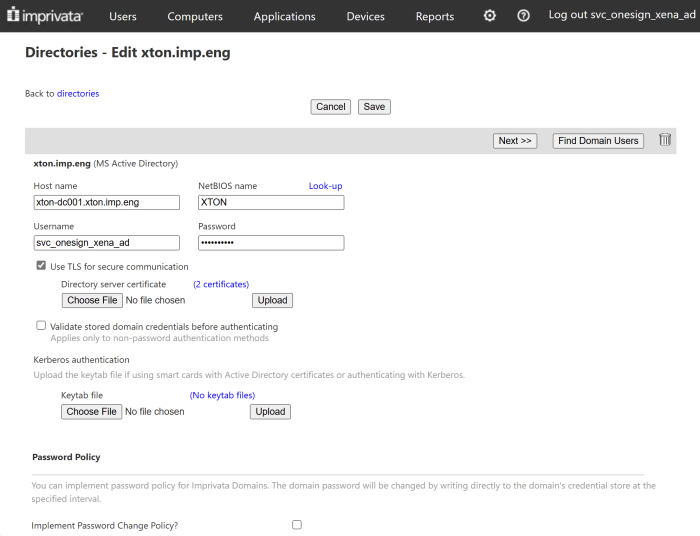Choose File for directory server certificate
700x536 pixels.
(92, 300)
